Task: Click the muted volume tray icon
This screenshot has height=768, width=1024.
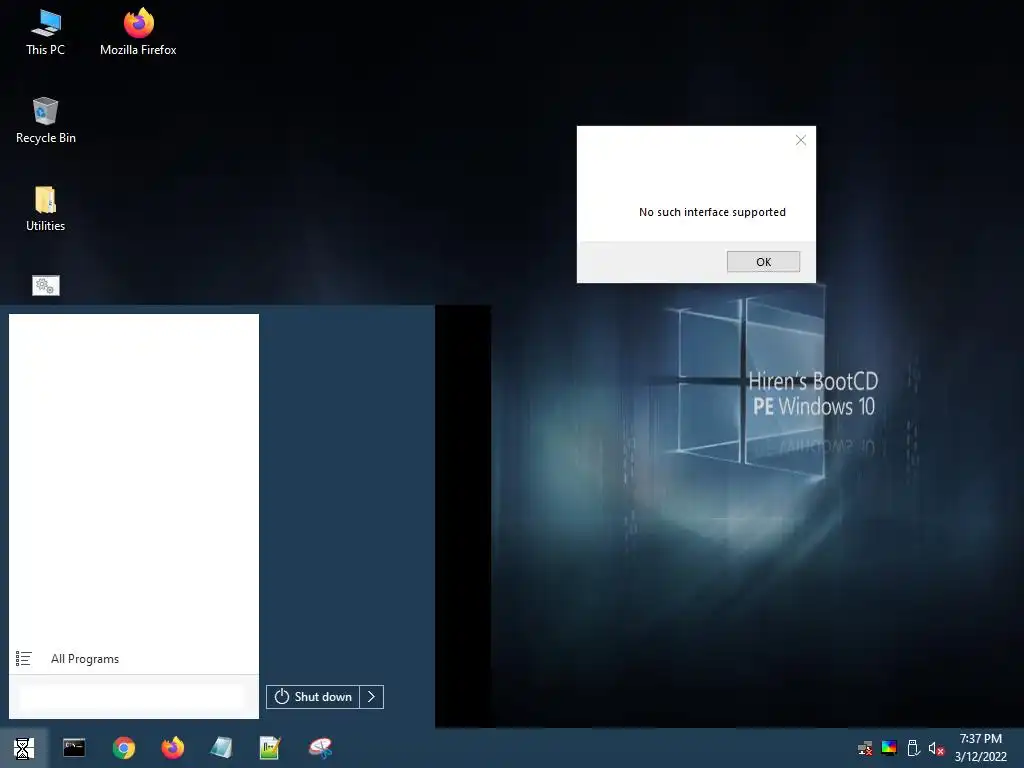Action: pyautogui.click(x=936, y=748)
